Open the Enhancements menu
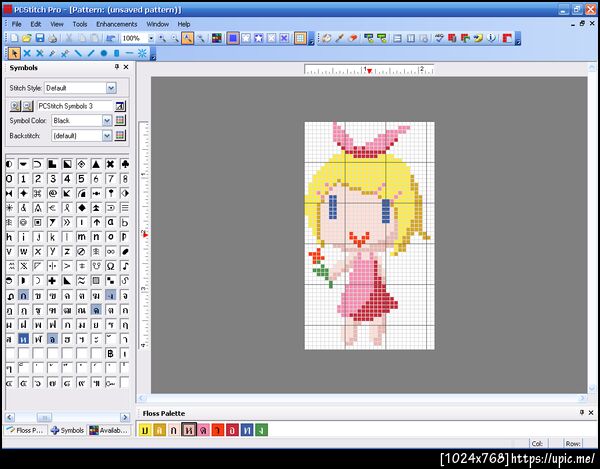Image resolution: width=600 pixels, height=469 pixels. (x=116, y=23)
